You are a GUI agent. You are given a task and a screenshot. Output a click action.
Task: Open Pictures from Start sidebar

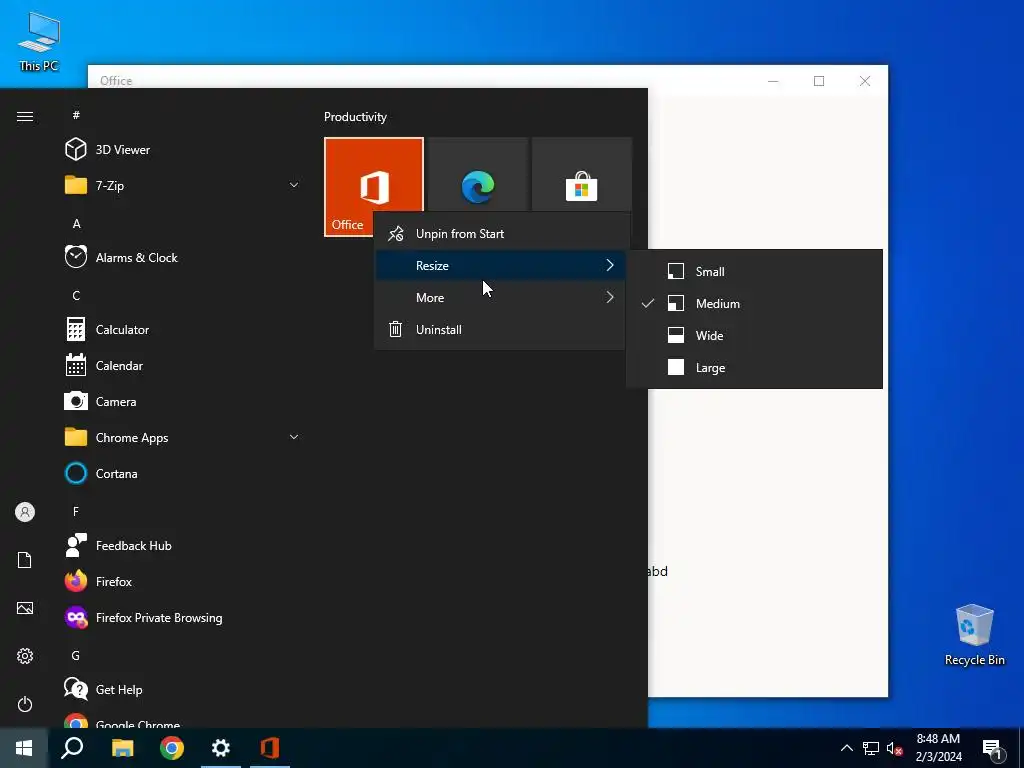25,608
